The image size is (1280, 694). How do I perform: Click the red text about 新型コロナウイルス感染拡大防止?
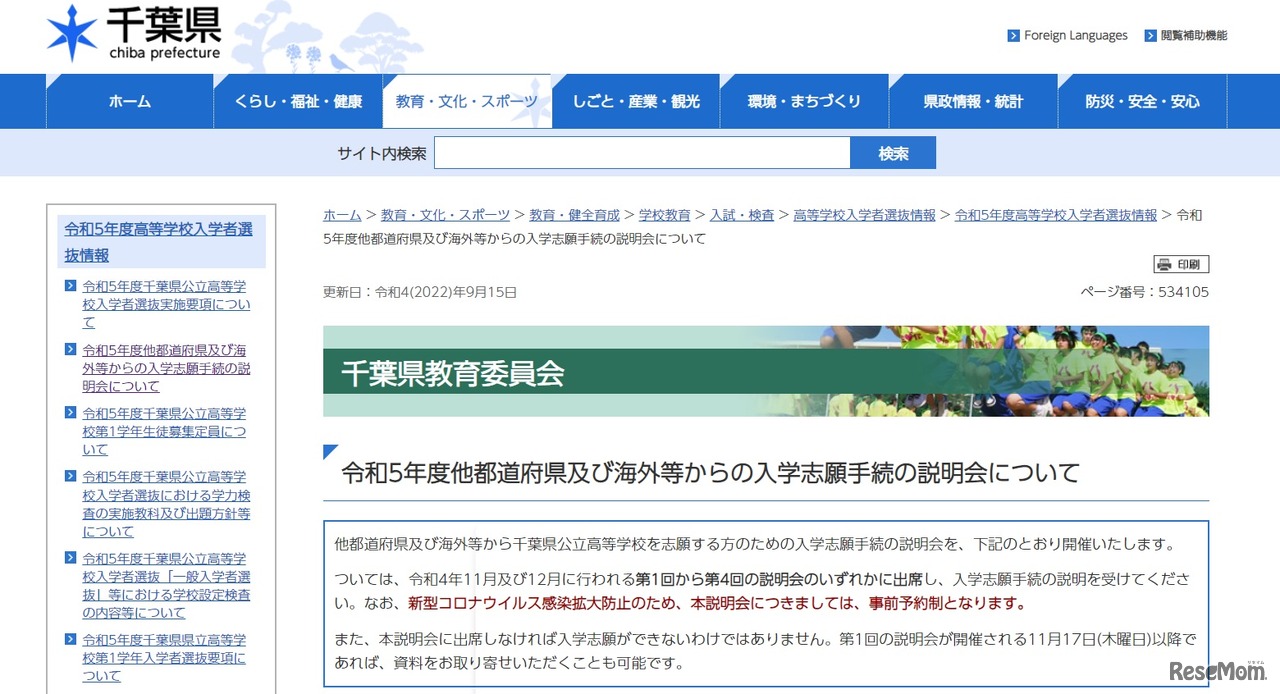[x=717, y=603]
